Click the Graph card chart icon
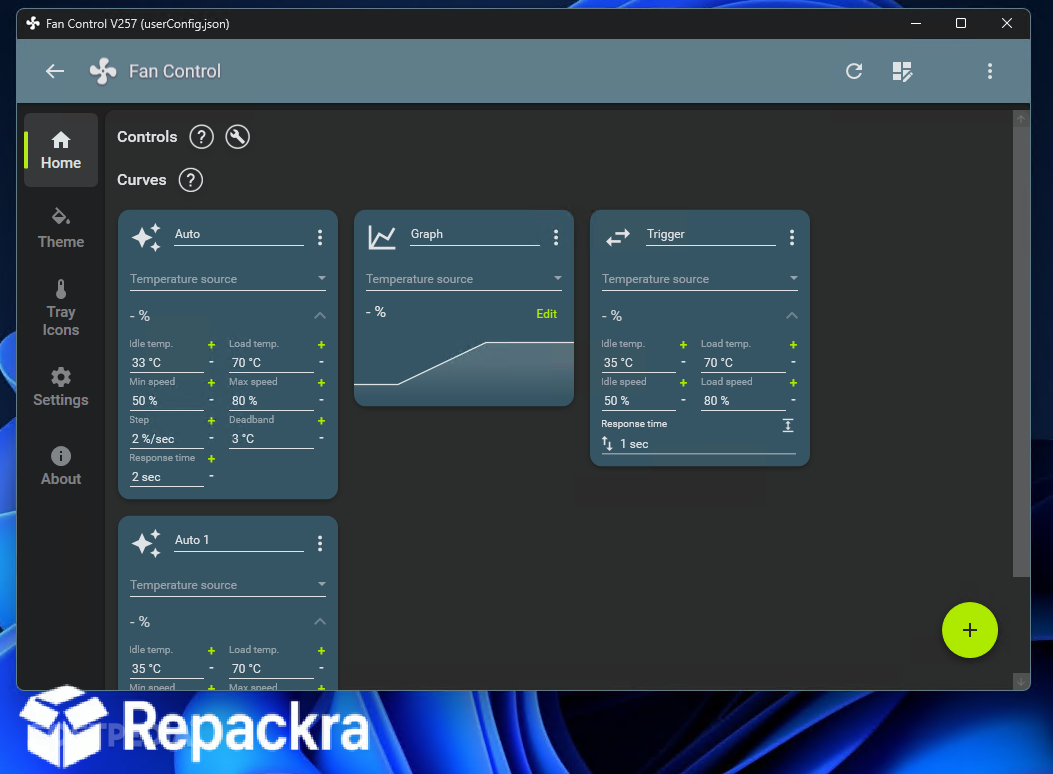 382,238
